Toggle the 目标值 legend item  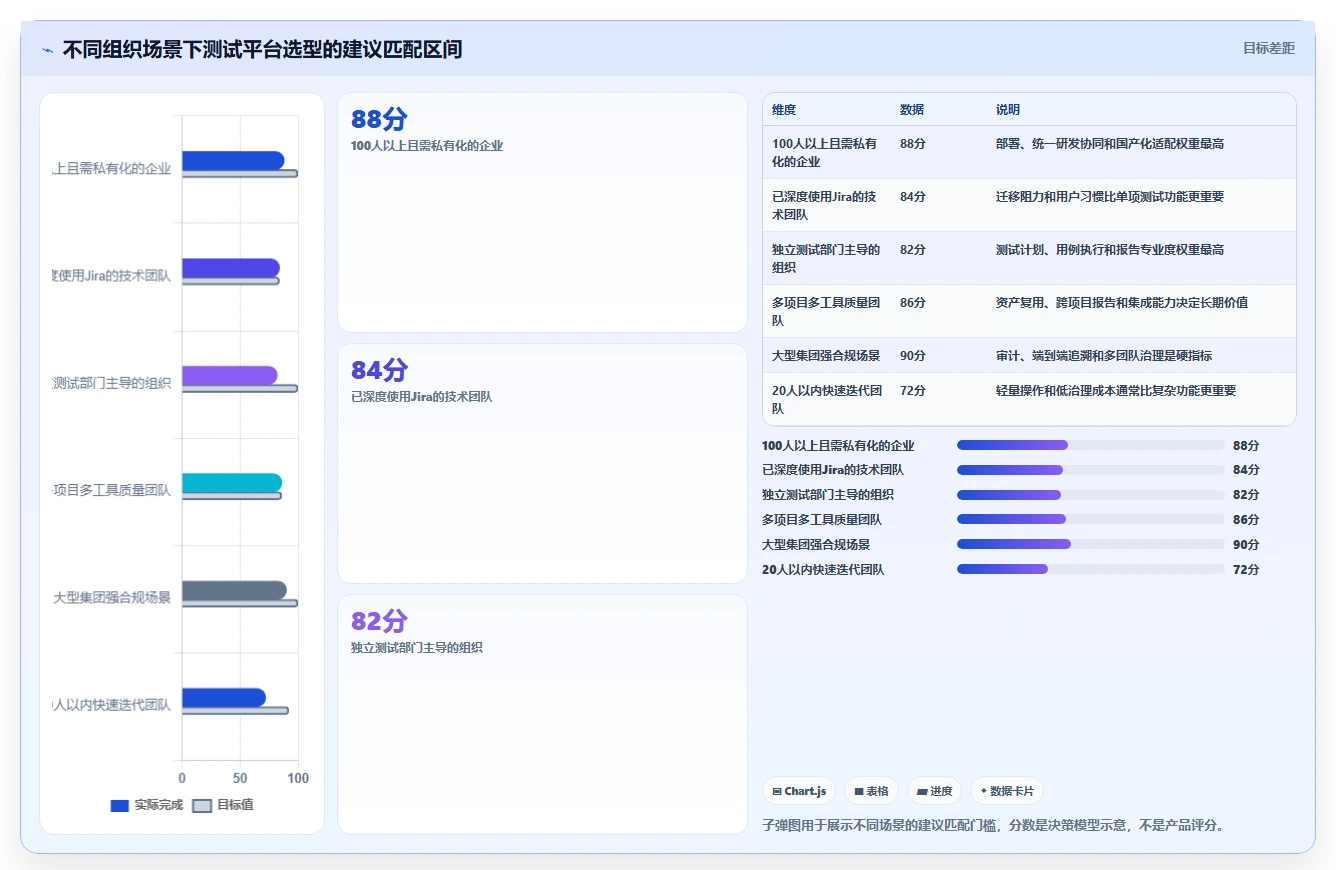pos(223,805)
